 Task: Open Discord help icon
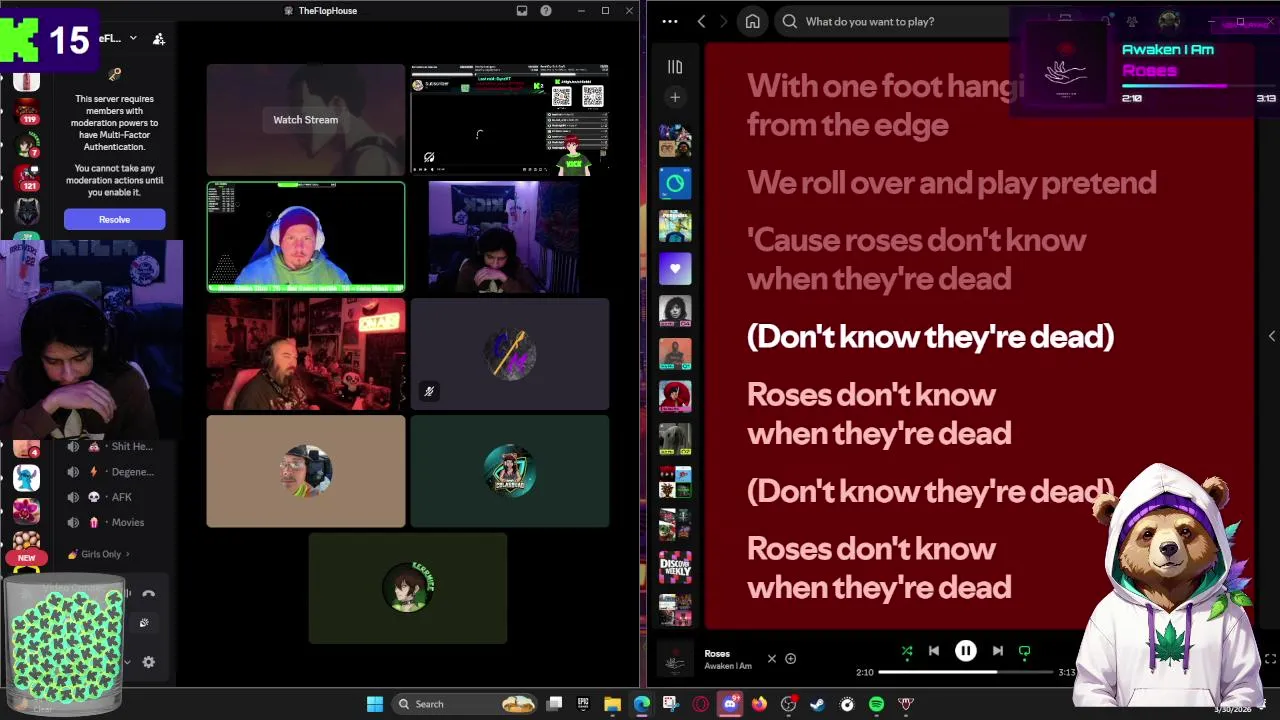tap(546, 11)
